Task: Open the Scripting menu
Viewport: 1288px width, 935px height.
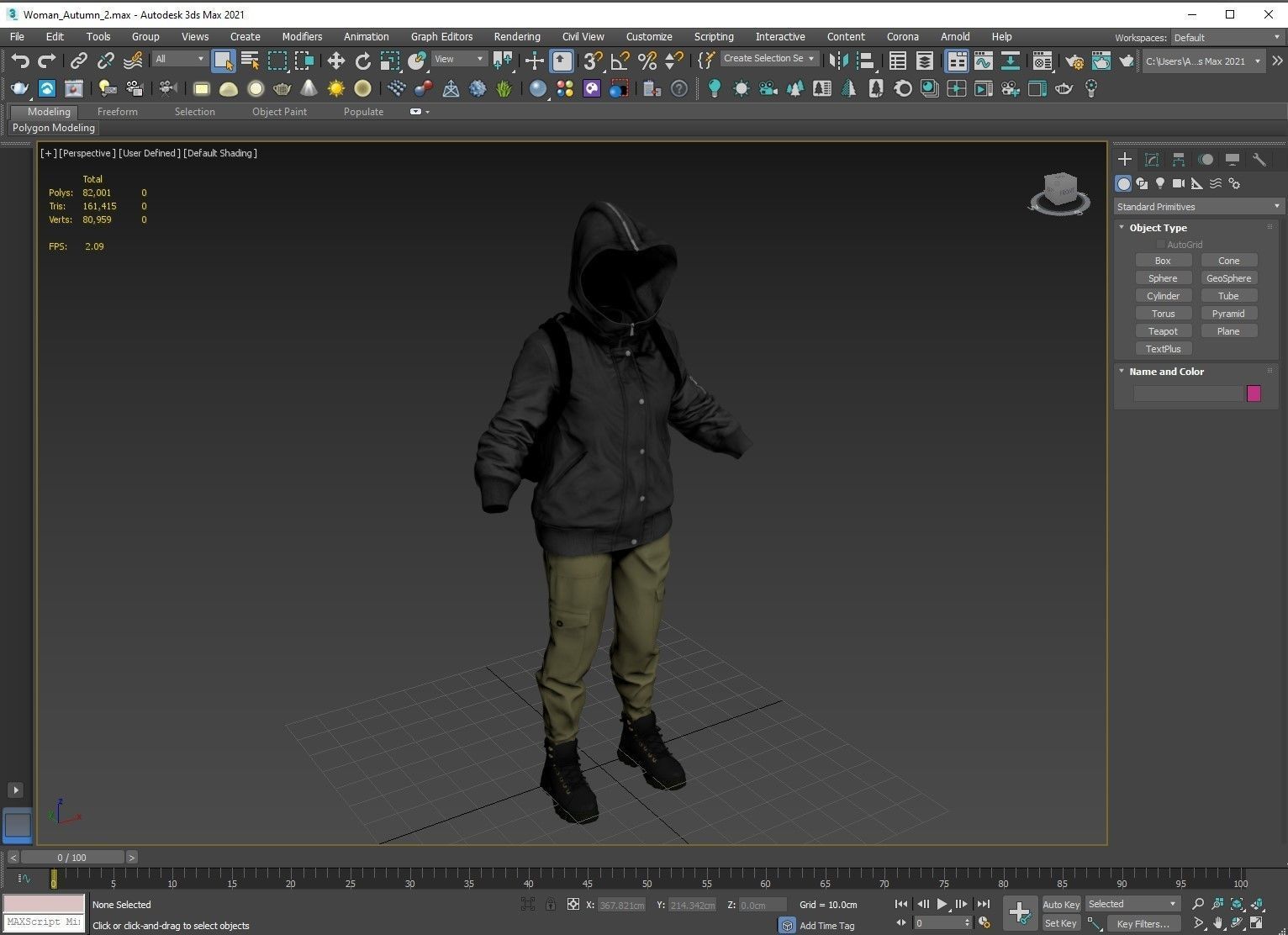Action: [714, 37]
